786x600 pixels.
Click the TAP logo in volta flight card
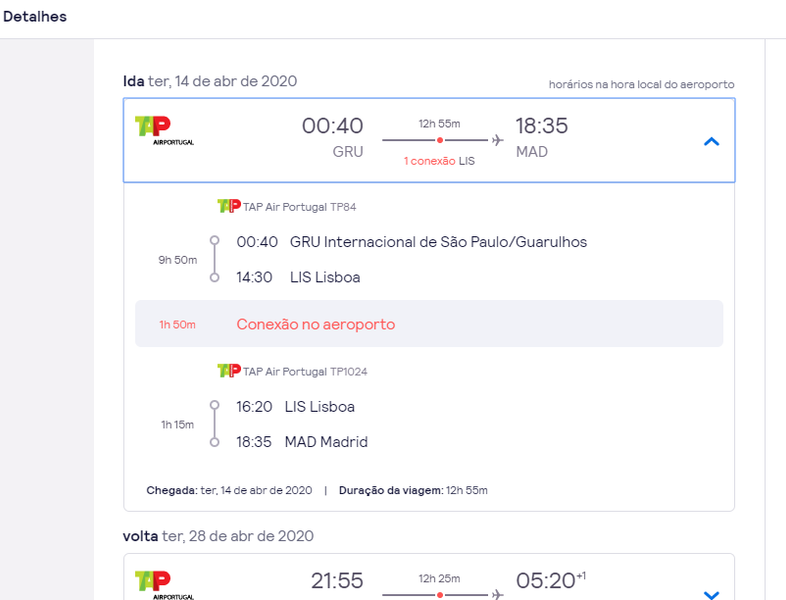(x=164, y=585)
